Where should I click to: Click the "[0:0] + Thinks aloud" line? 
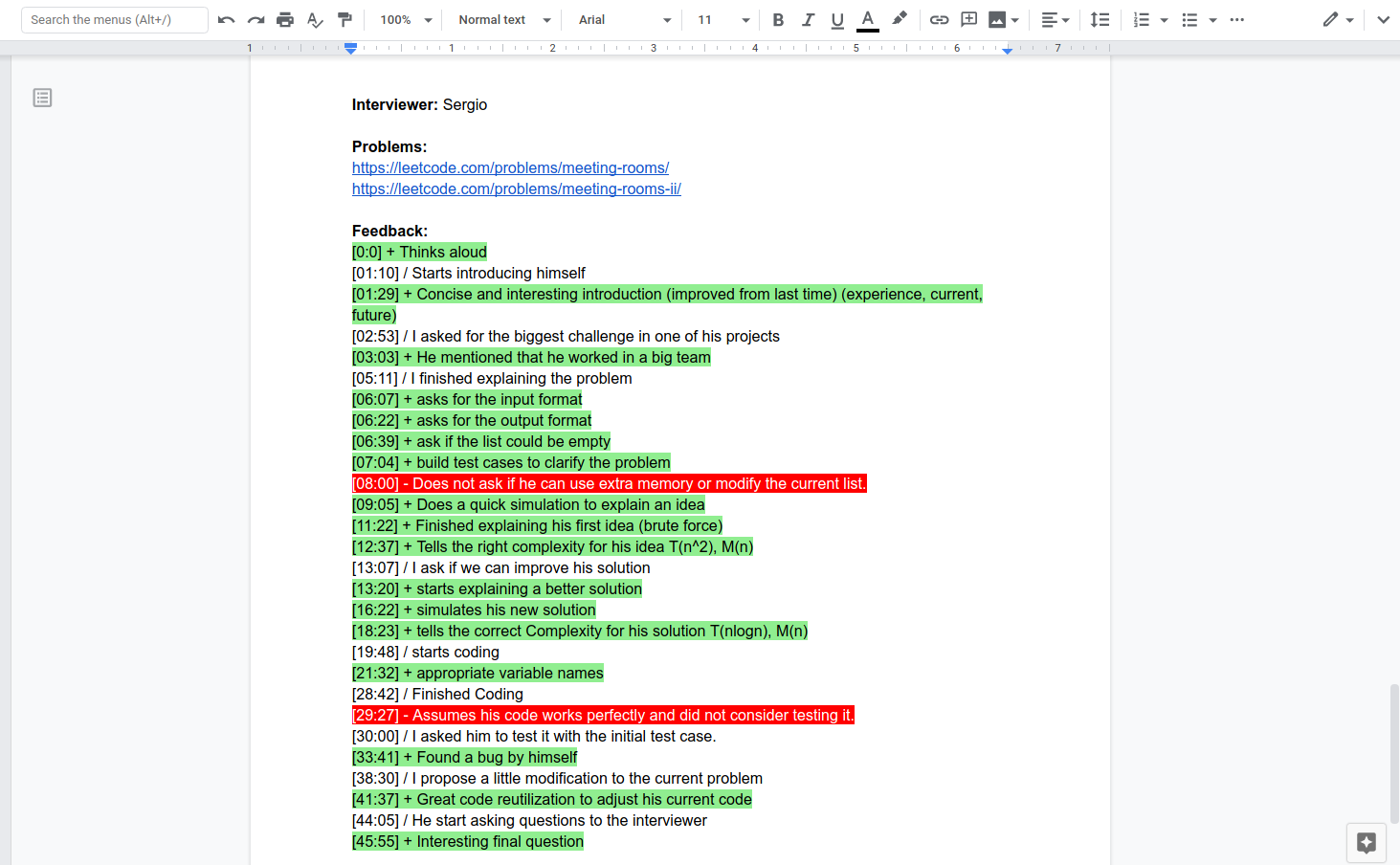[x=419, y=252]
